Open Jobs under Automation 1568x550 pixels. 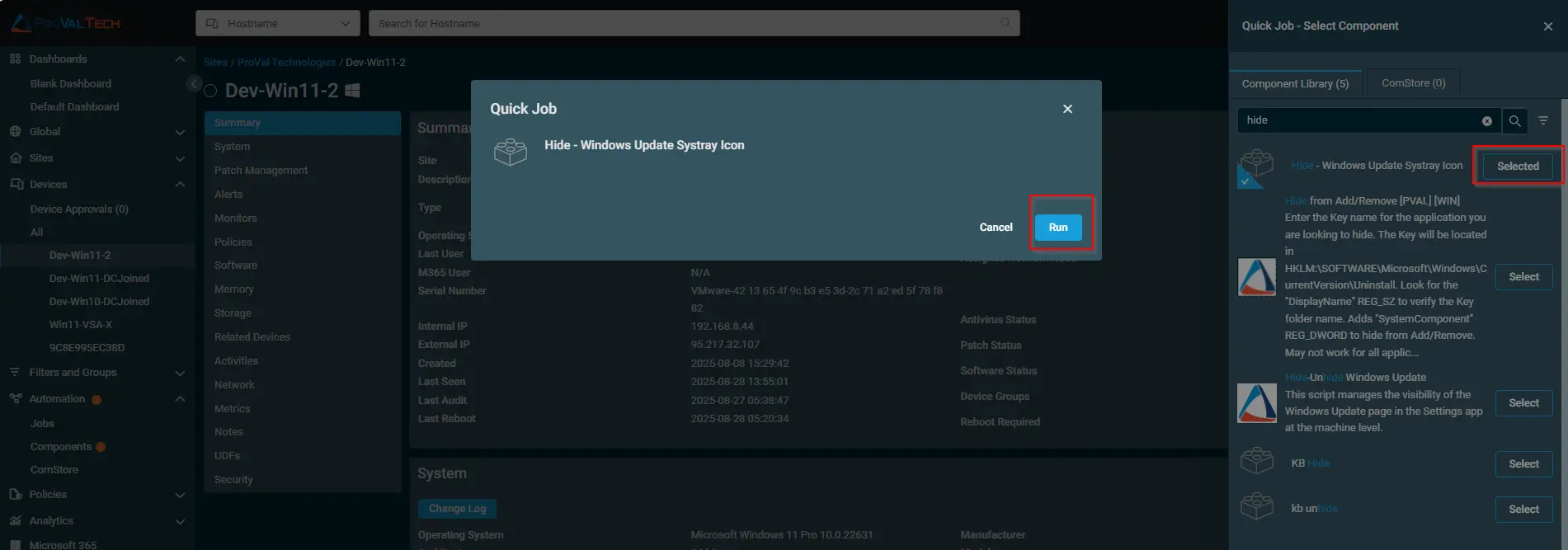pos(42,424)
